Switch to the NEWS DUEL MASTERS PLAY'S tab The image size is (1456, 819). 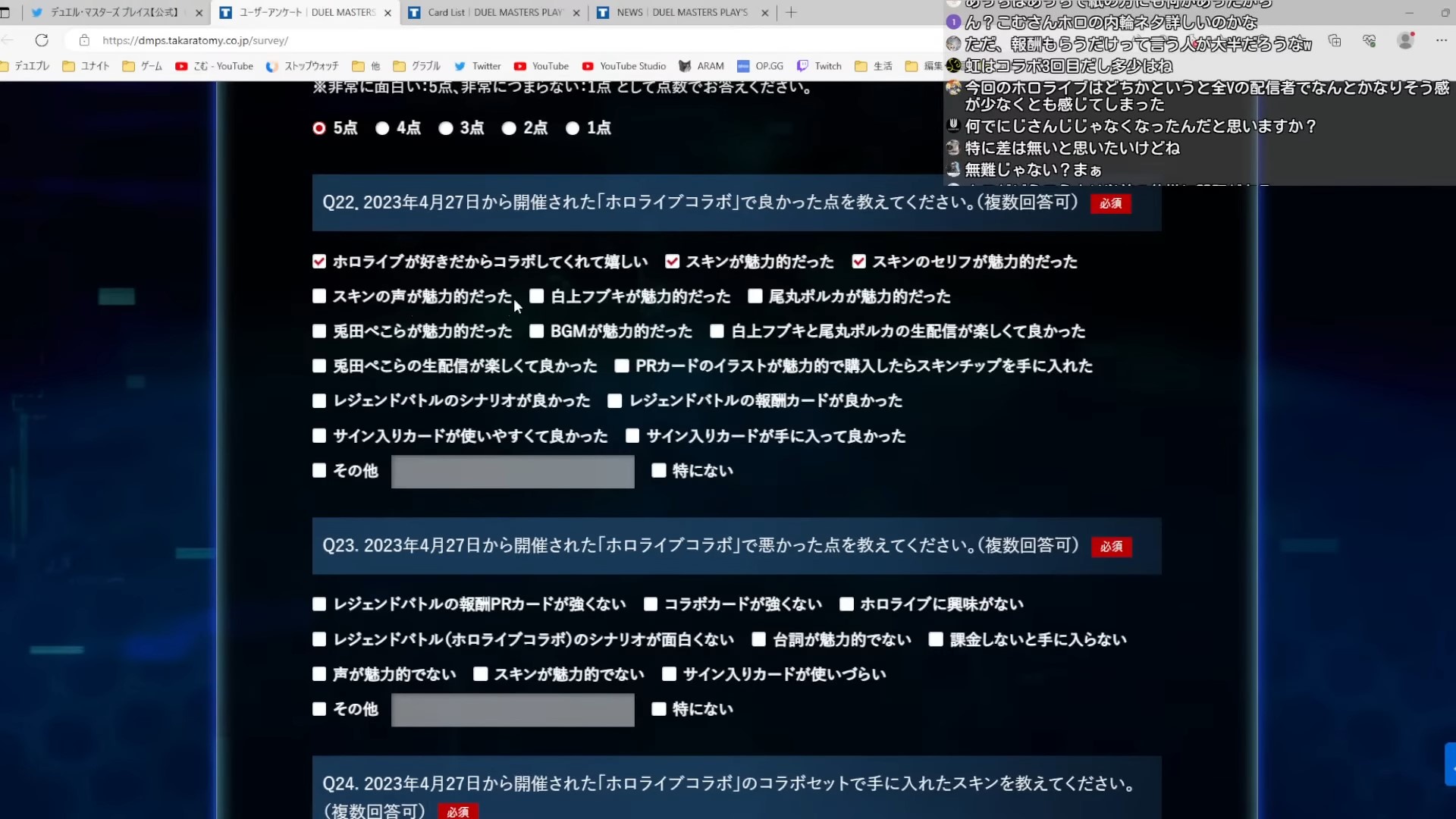[682, 12]
